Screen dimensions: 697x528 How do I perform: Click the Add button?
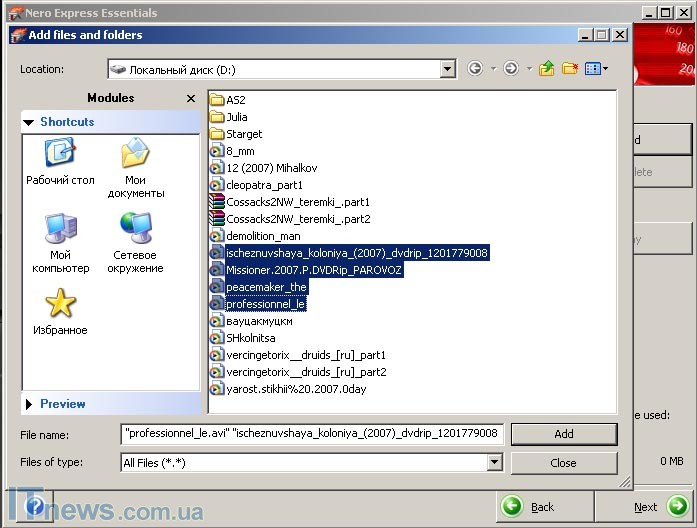(x=563, y=434)
